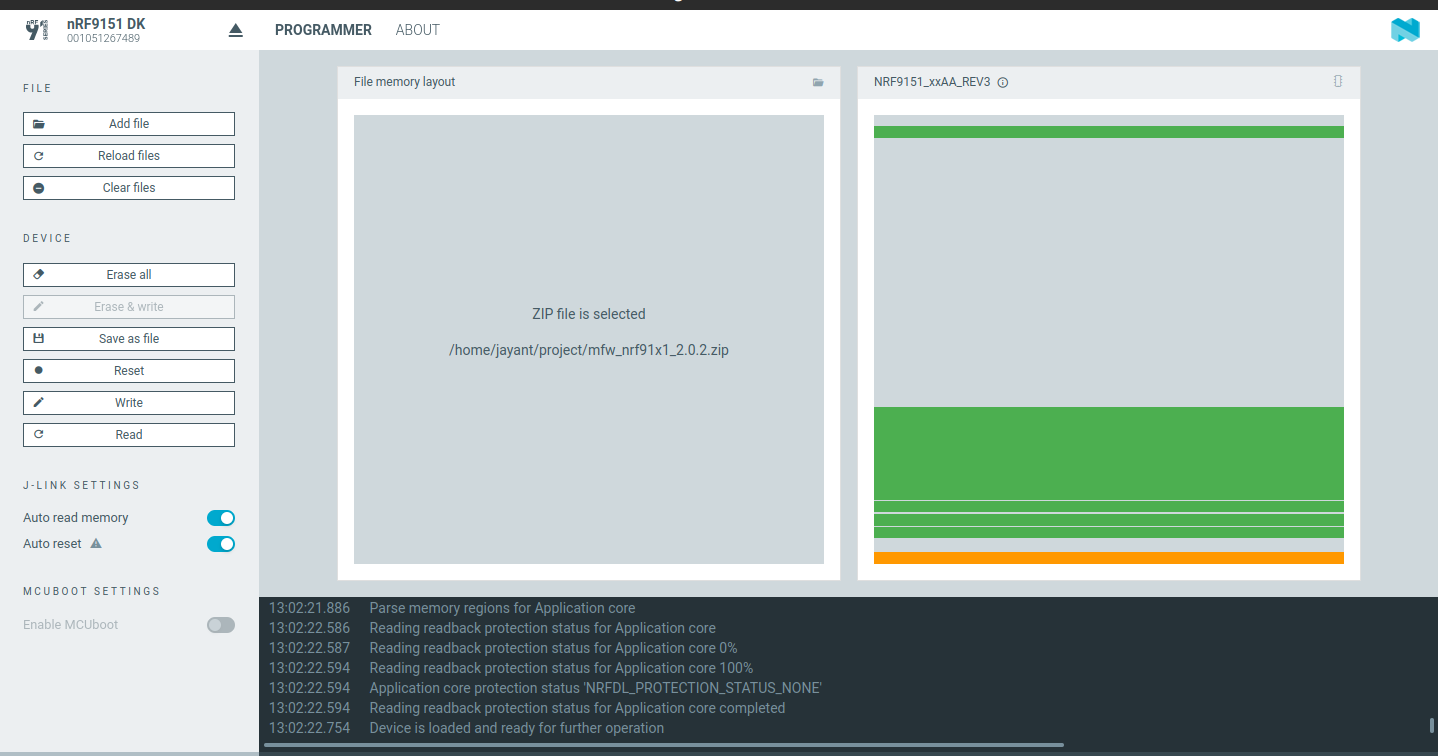Viewport: 1438px width, 756px height.
Task: Click the NRF9151_xxAA_REV3 panel title
Action: coord(932,82)
